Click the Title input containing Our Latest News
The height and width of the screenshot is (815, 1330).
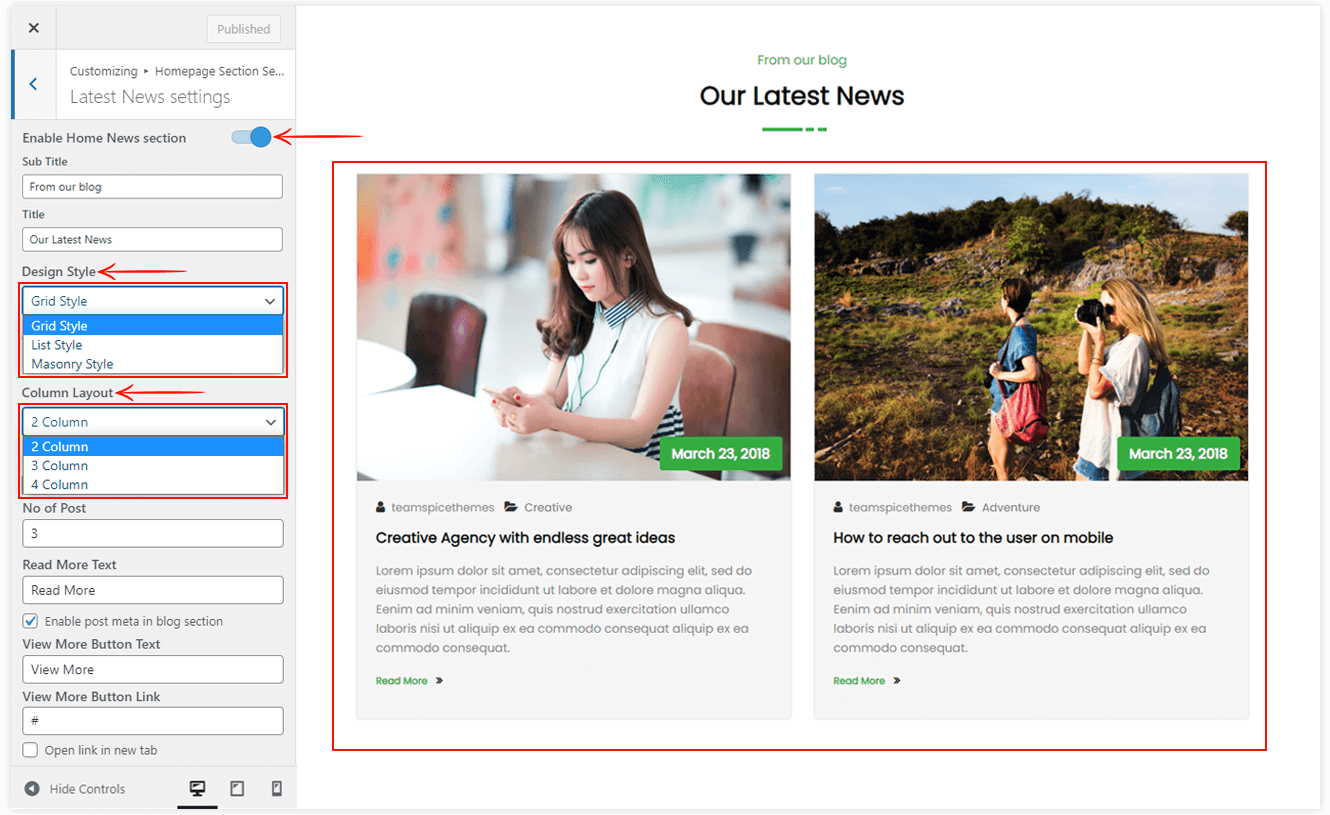(153, 240)
